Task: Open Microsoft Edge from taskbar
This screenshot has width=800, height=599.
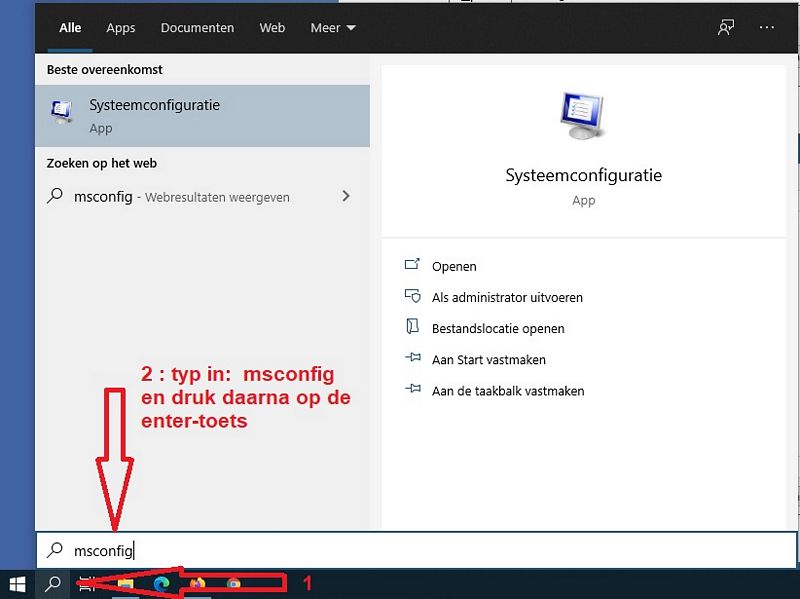Action: click(162, 584)
